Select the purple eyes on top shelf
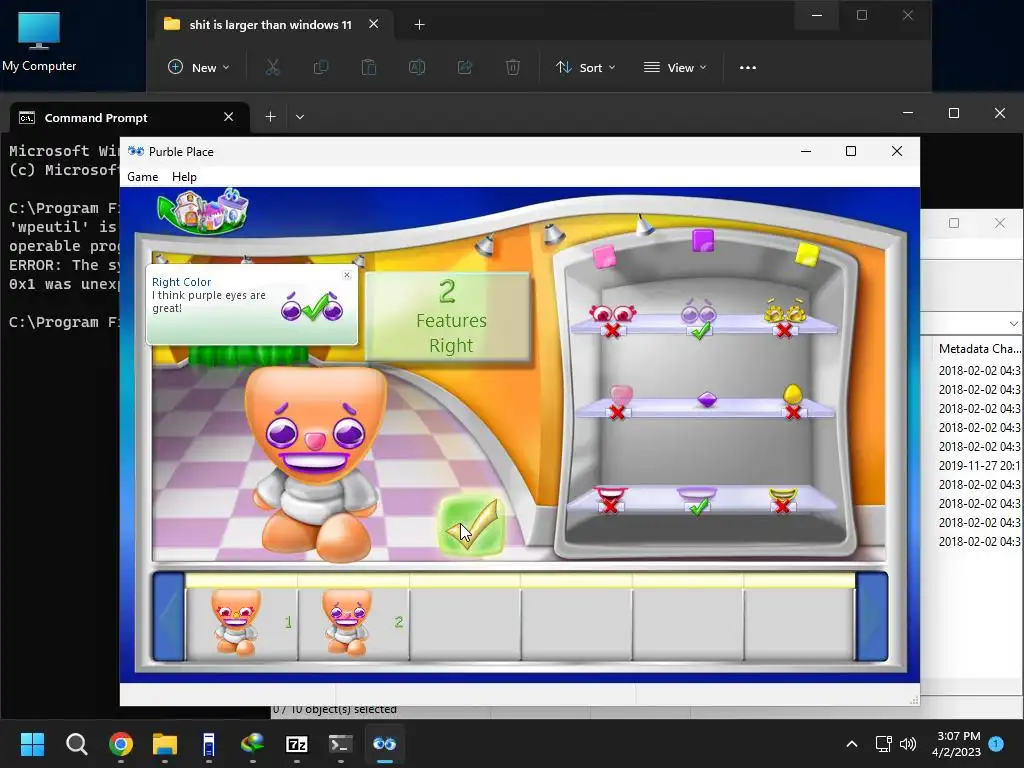This screenshot has height=768, width=1024. [x=699, y=312]
